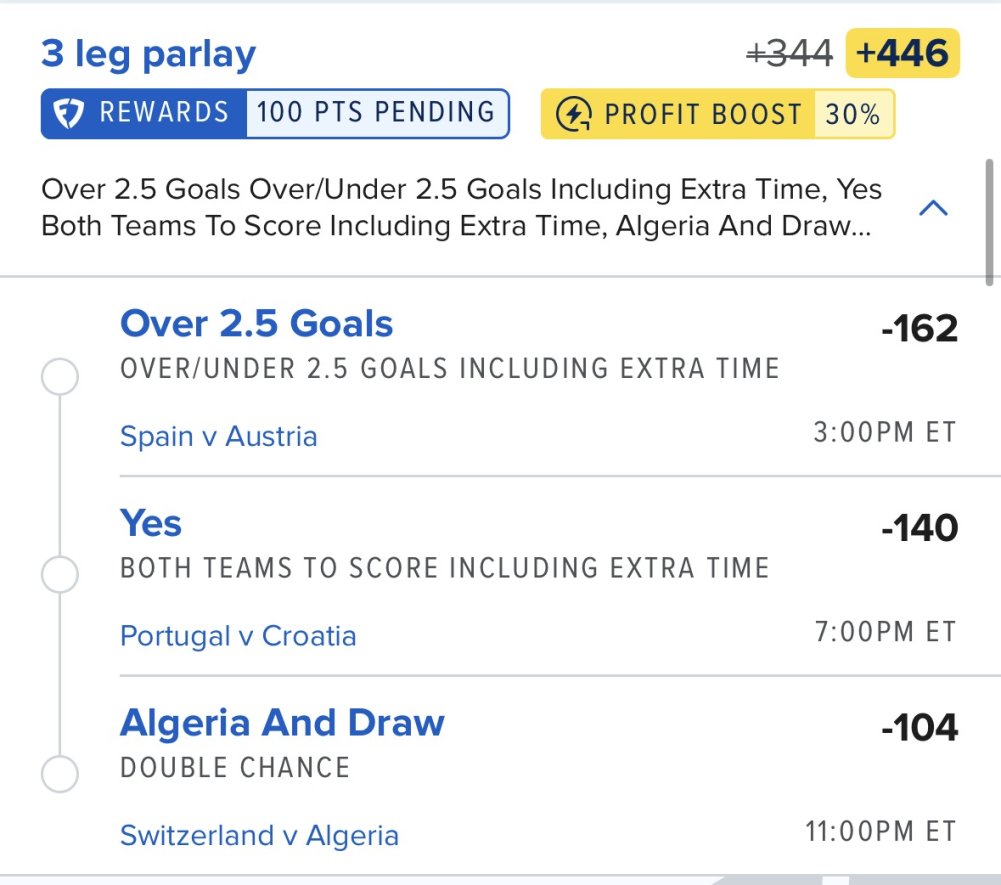Click the struck-through +344 original odds
Viewport: 1001px width, 885px height.
point(790,53)
